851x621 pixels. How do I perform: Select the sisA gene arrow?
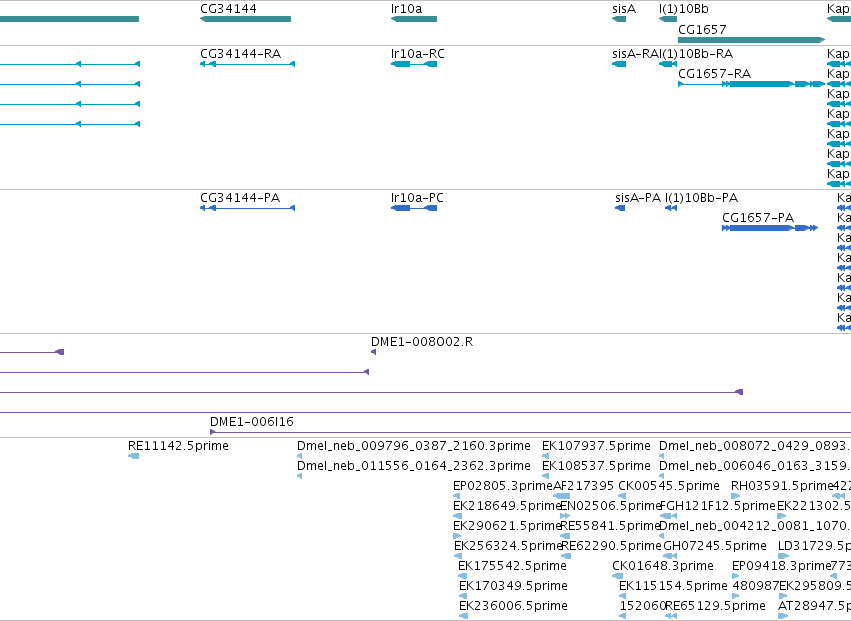click(619, 19)
